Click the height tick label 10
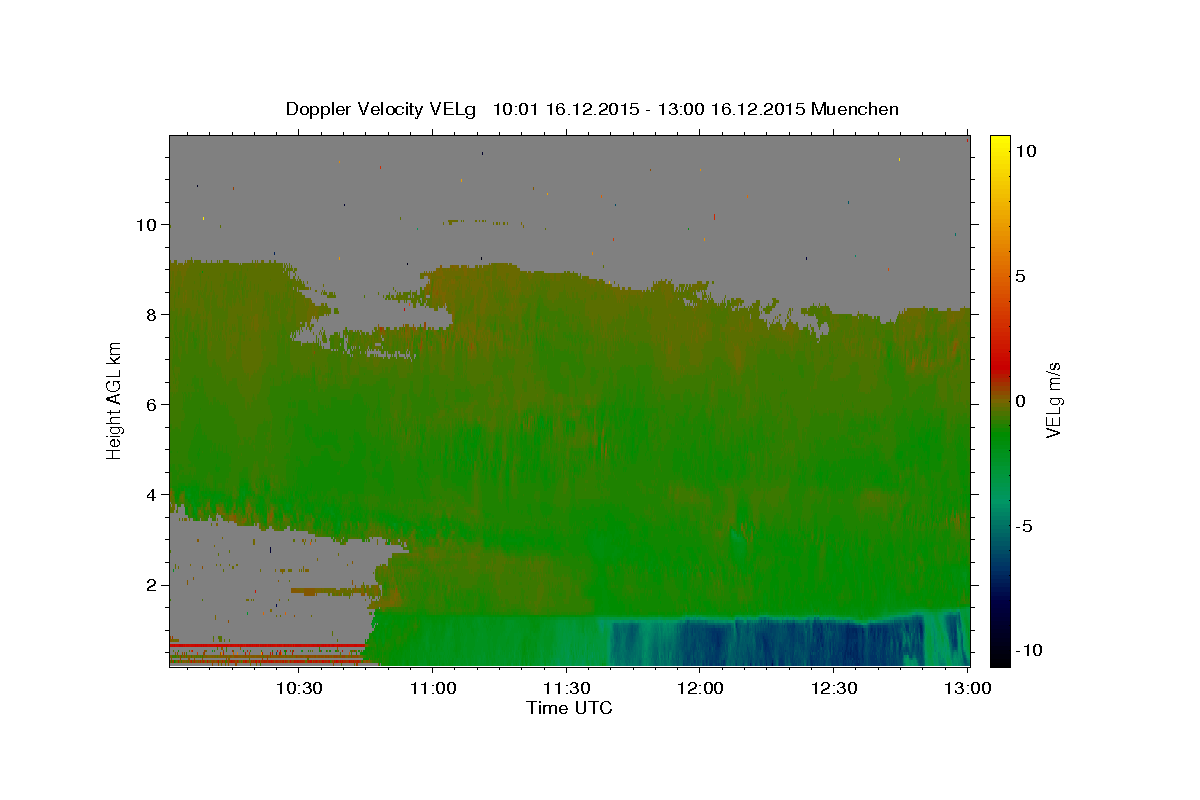Image resolution: width=1200 pixels, height=800 pixels. pyautogui.click(x=147, y=224)
